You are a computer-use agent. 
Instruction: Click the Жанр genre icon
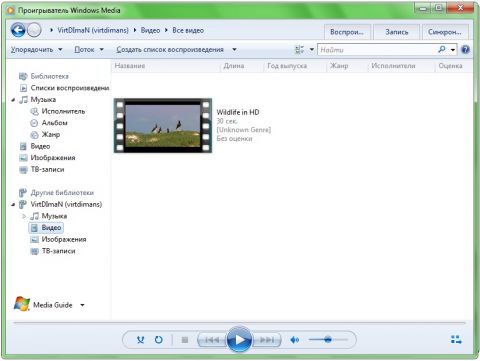(34, 135)
